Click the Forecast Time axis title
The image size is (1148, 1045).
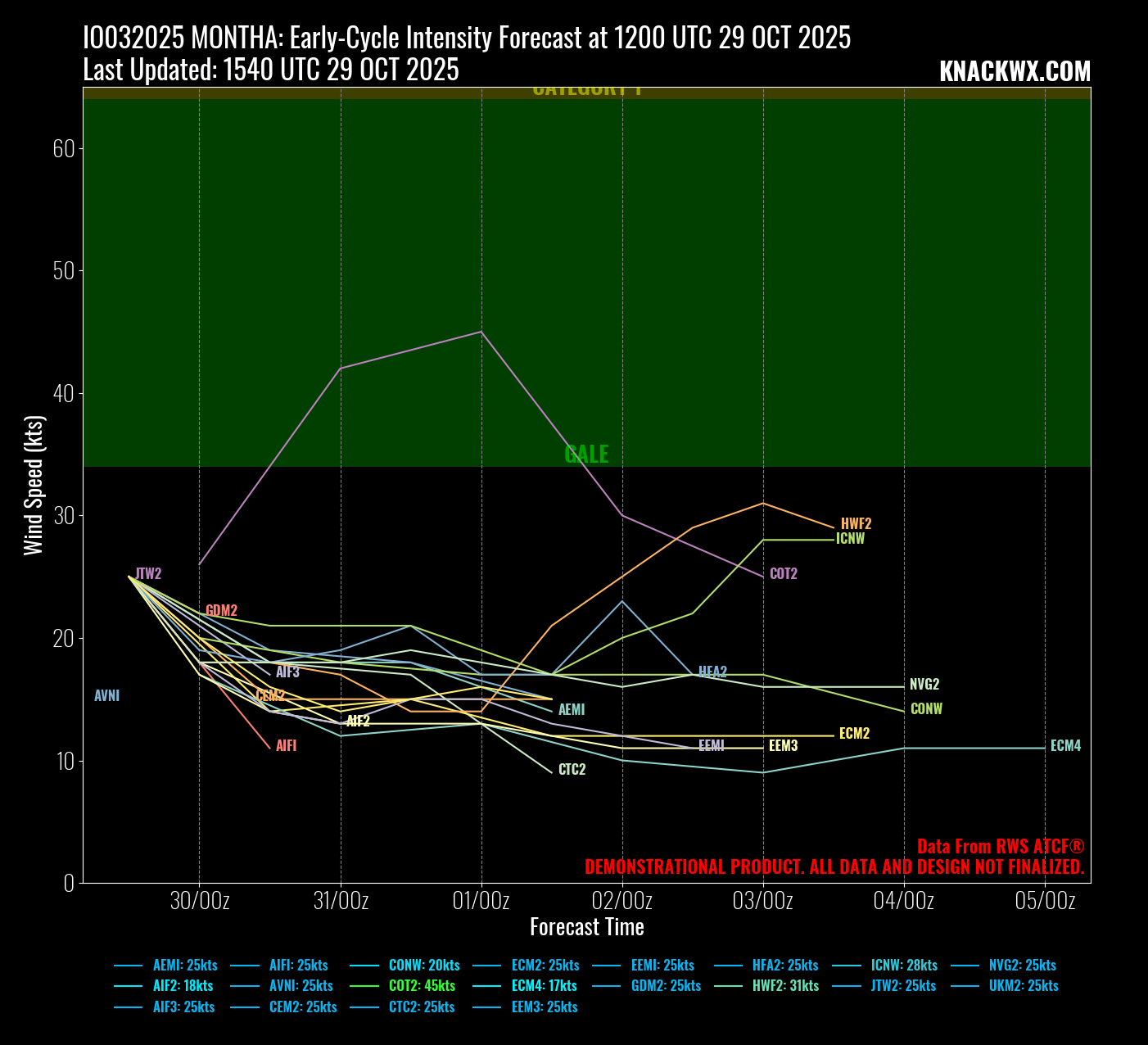coord(586,927)
